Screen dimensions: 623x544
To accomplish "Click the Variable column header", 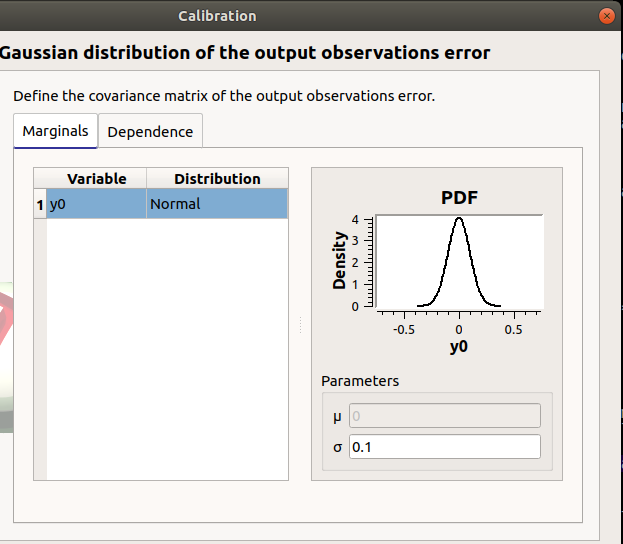I will pos(96,178).
